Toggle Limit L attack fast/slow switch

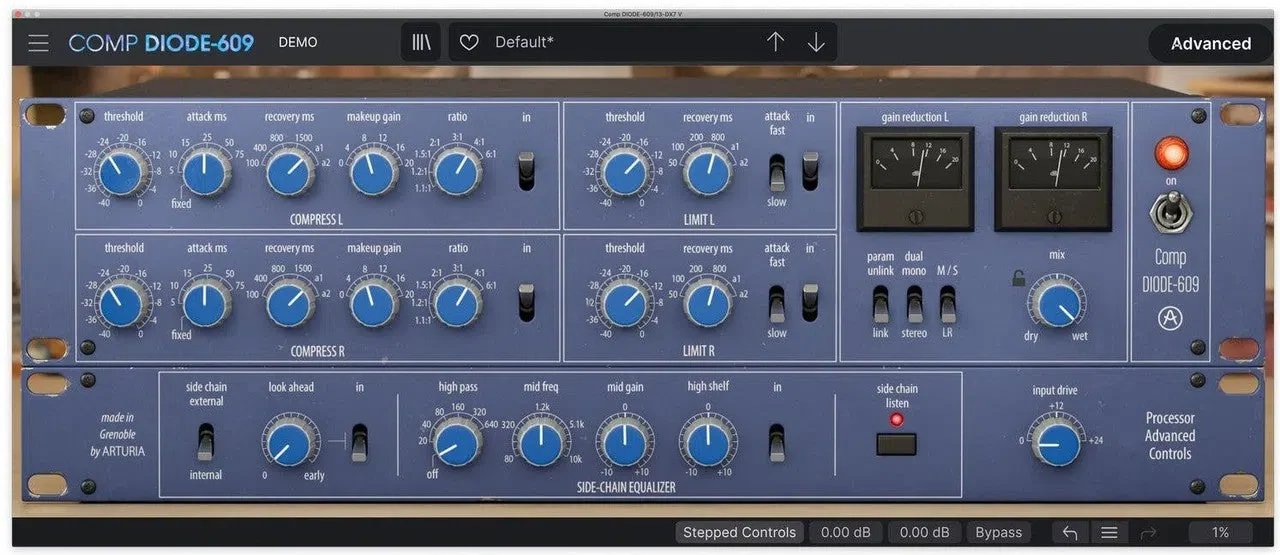pyautogui.click(x=777, y=172)
